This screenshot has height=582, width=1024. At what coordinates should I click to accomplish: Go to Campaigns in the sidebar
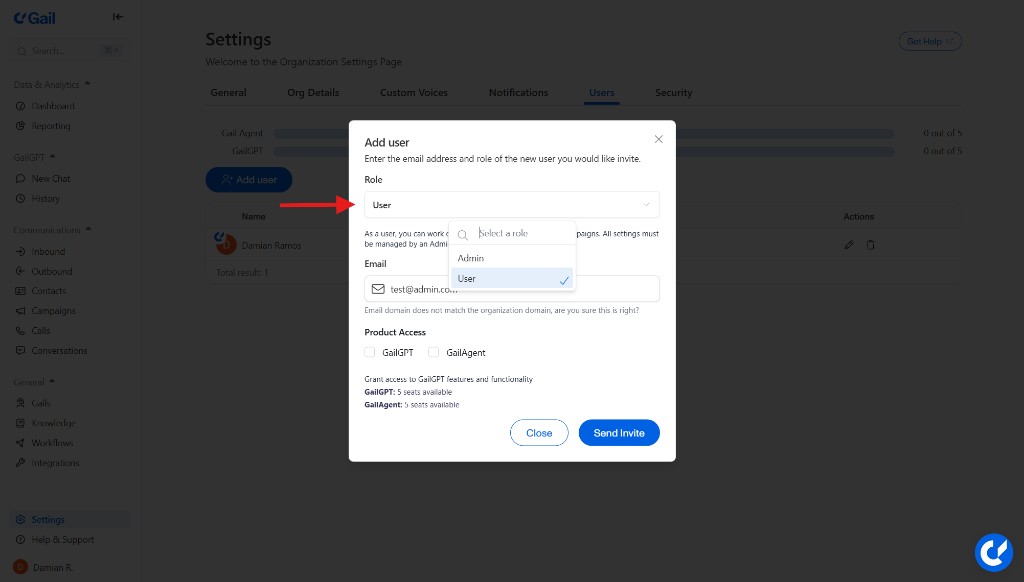(x=53, y=311)
